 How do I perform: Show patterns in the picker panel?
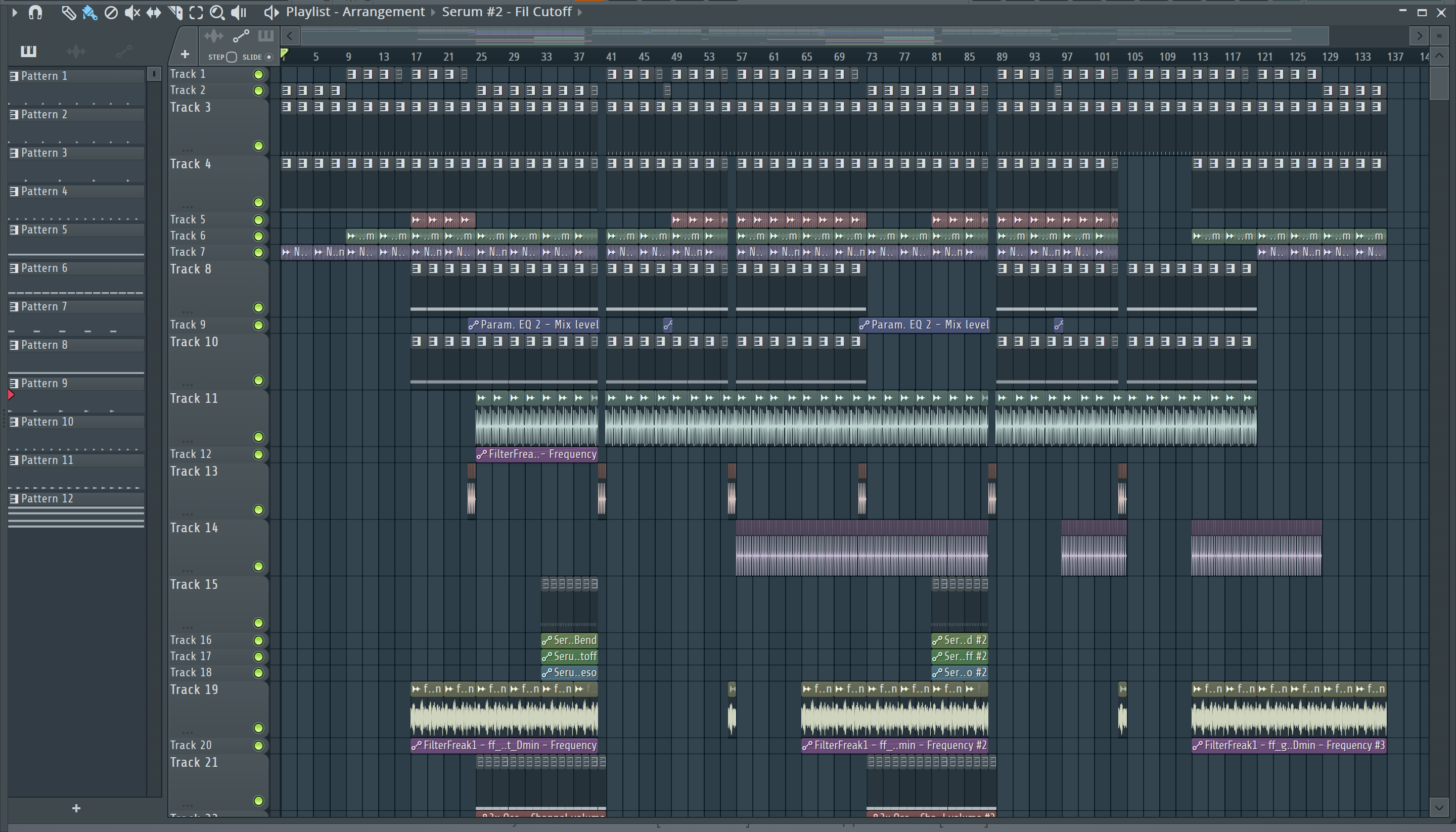[28, 52]
